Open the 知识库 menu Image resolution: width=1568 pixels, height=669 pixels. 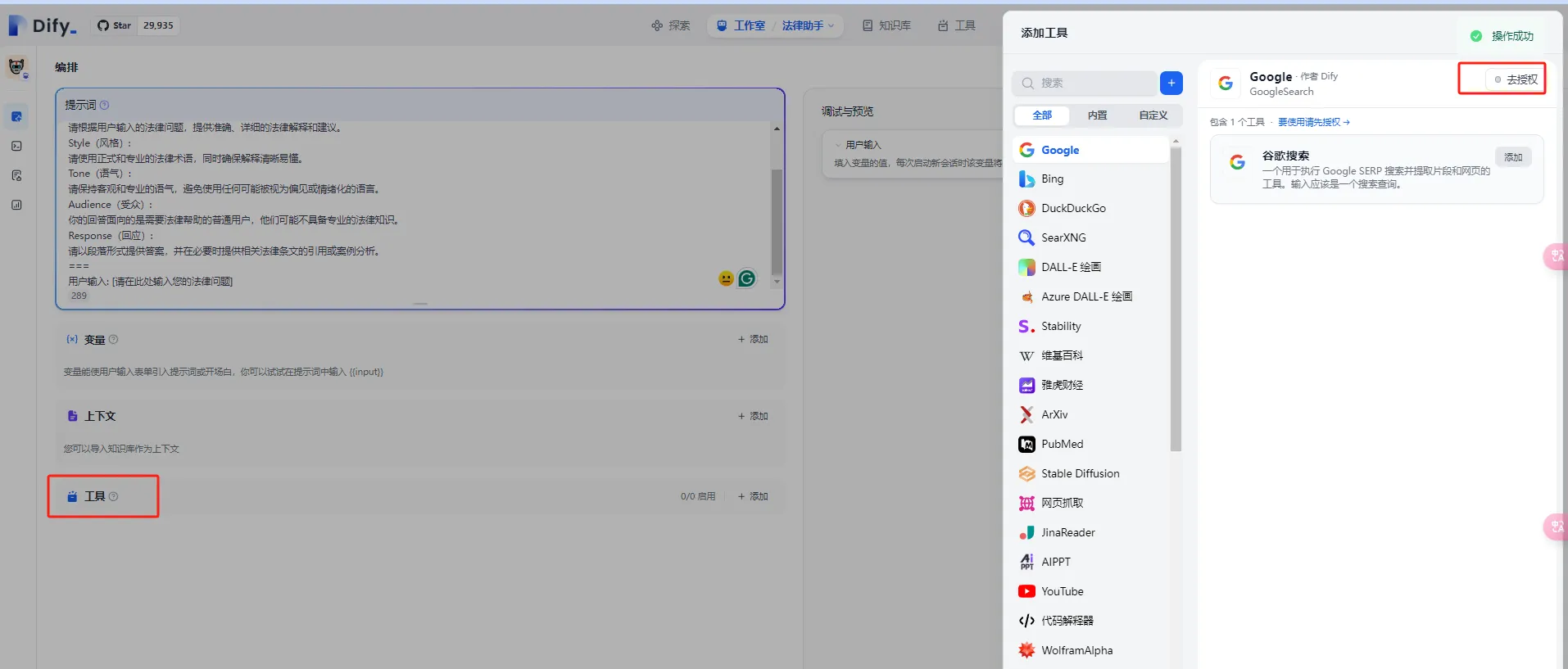(886, 25)
